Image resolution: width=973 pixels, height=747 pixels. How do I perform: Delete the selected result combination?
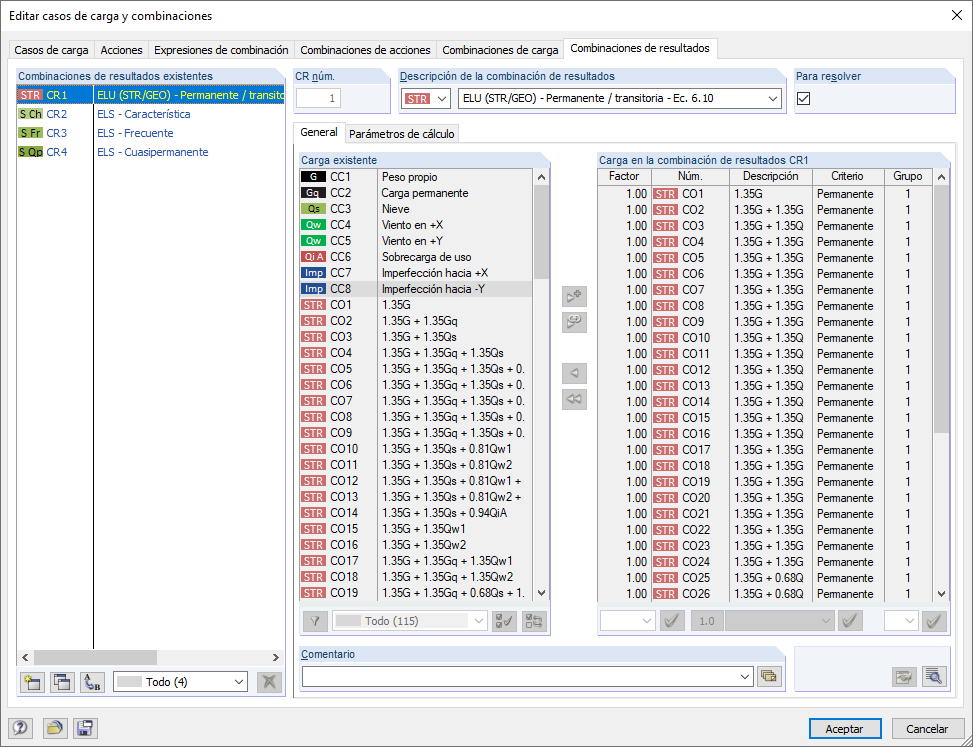click(x=269, y=682)
